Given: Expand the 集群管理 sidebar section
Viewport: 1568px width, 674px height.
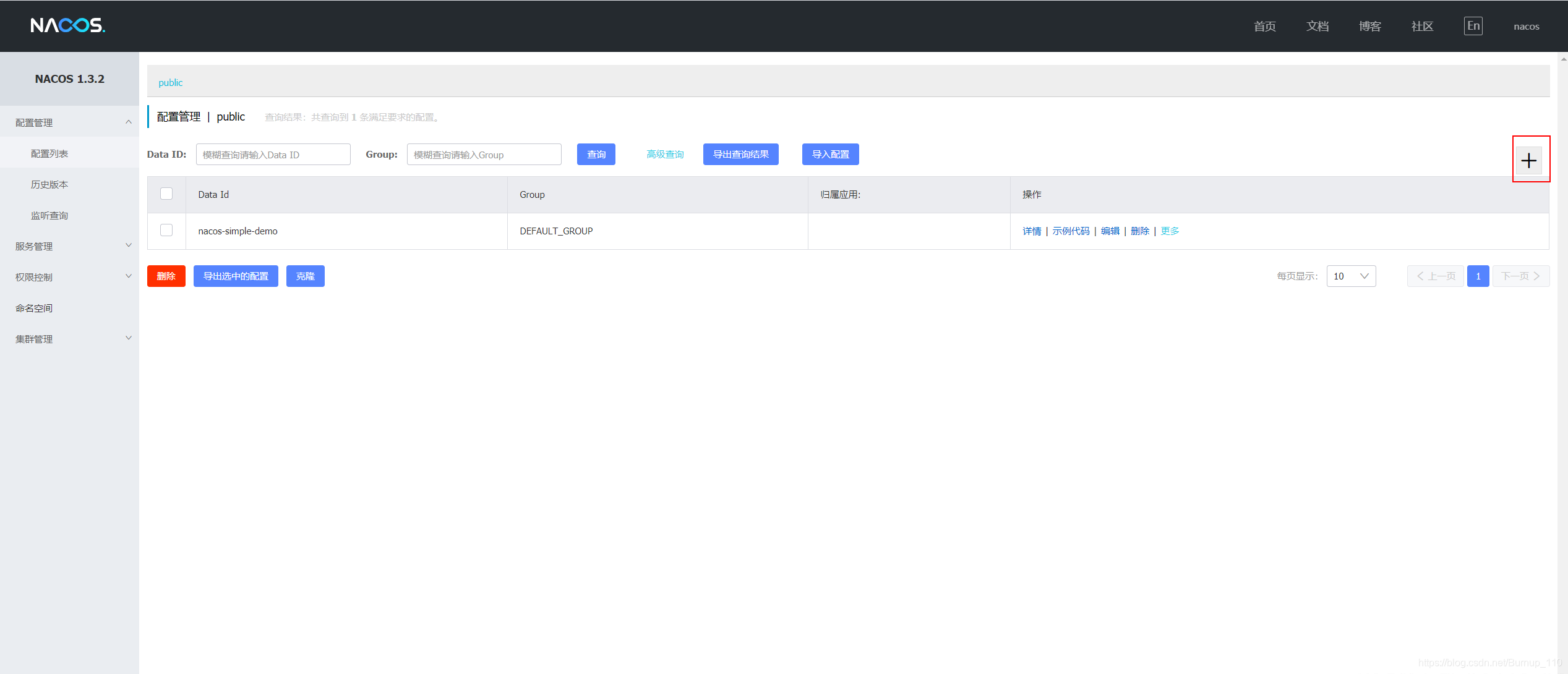Looking at the screenshot, I should [x=69, y=339].
